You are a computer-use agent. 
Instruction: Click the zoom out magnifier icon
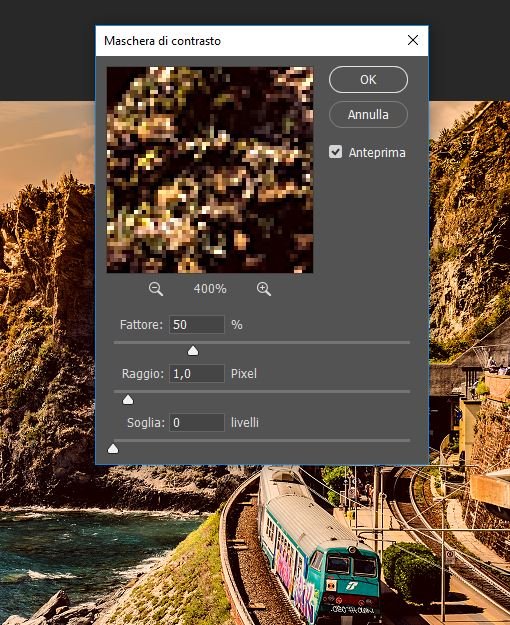click(x=156, y=289)
